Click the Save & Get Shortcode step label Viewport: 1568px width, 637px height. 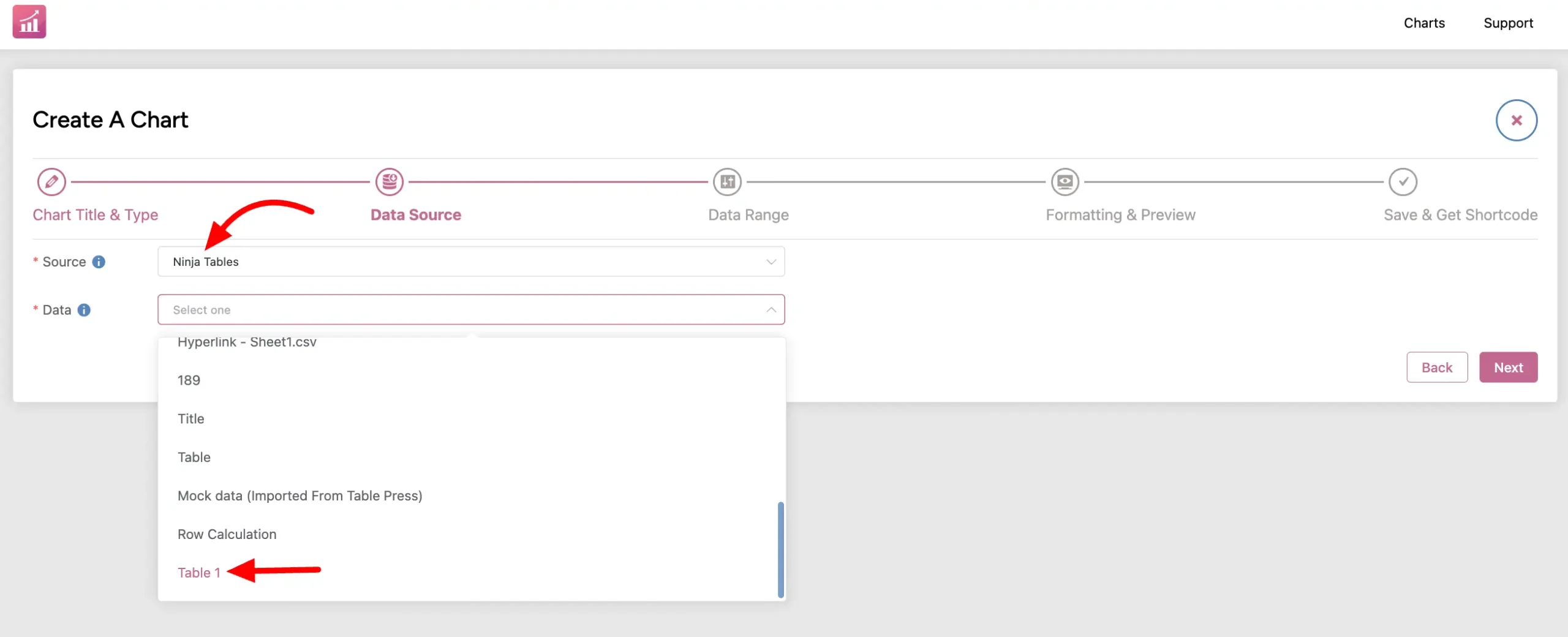pos(1460,215)
